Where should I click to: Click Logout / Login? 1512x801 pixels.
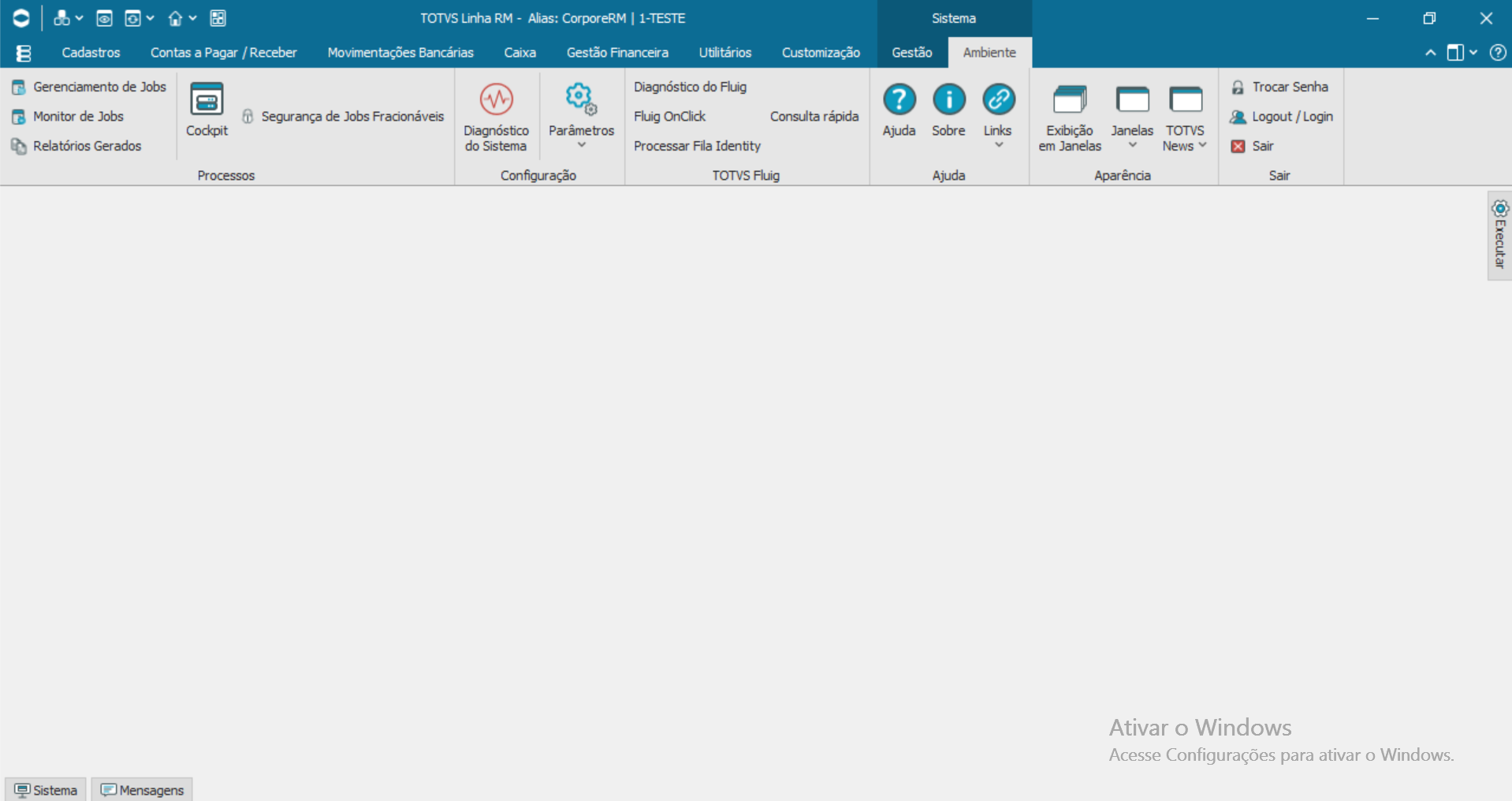tap(1281, 117)
